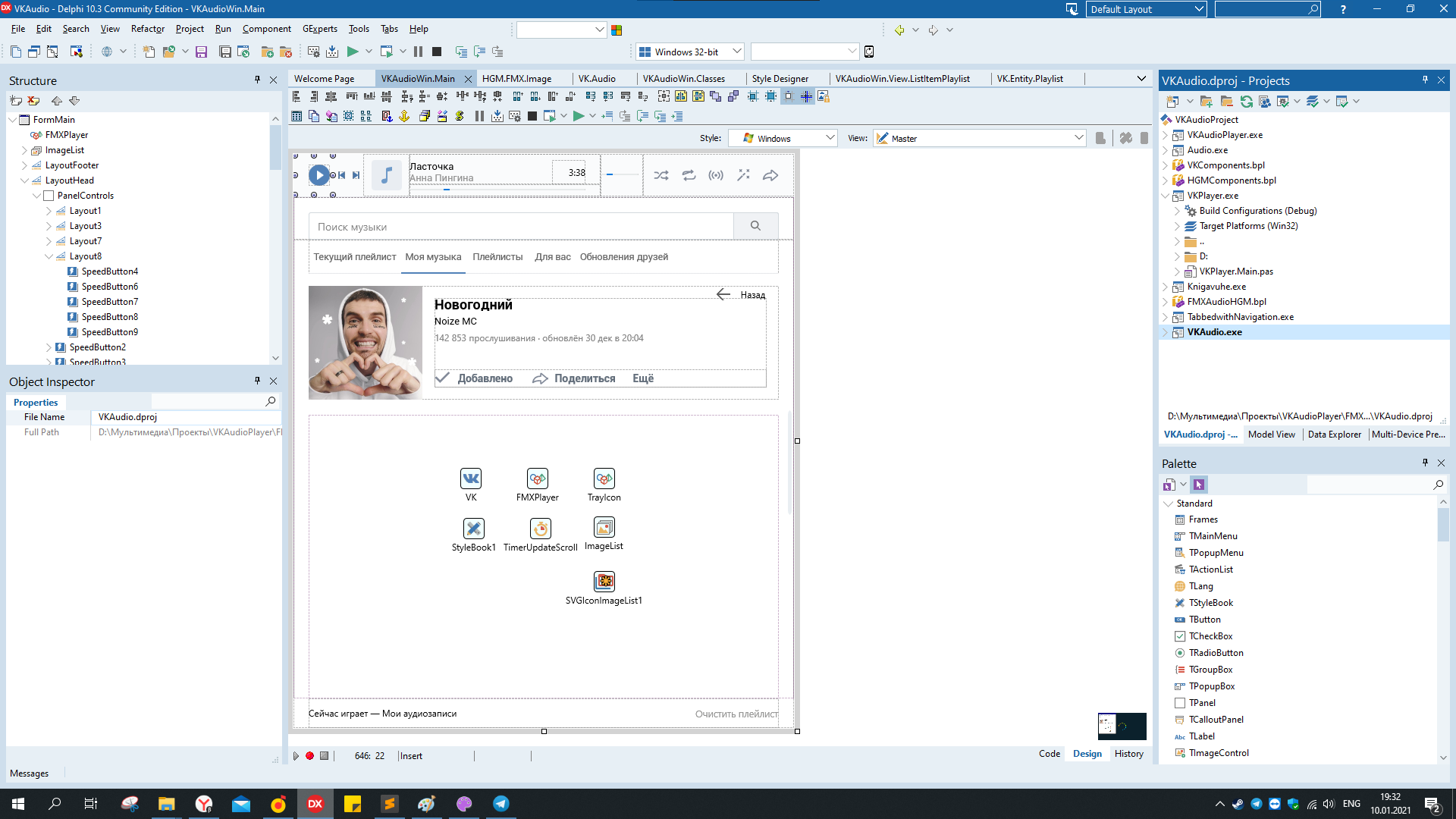
Task: Switch to the Code view tab
Action: tap(1050, 754)
